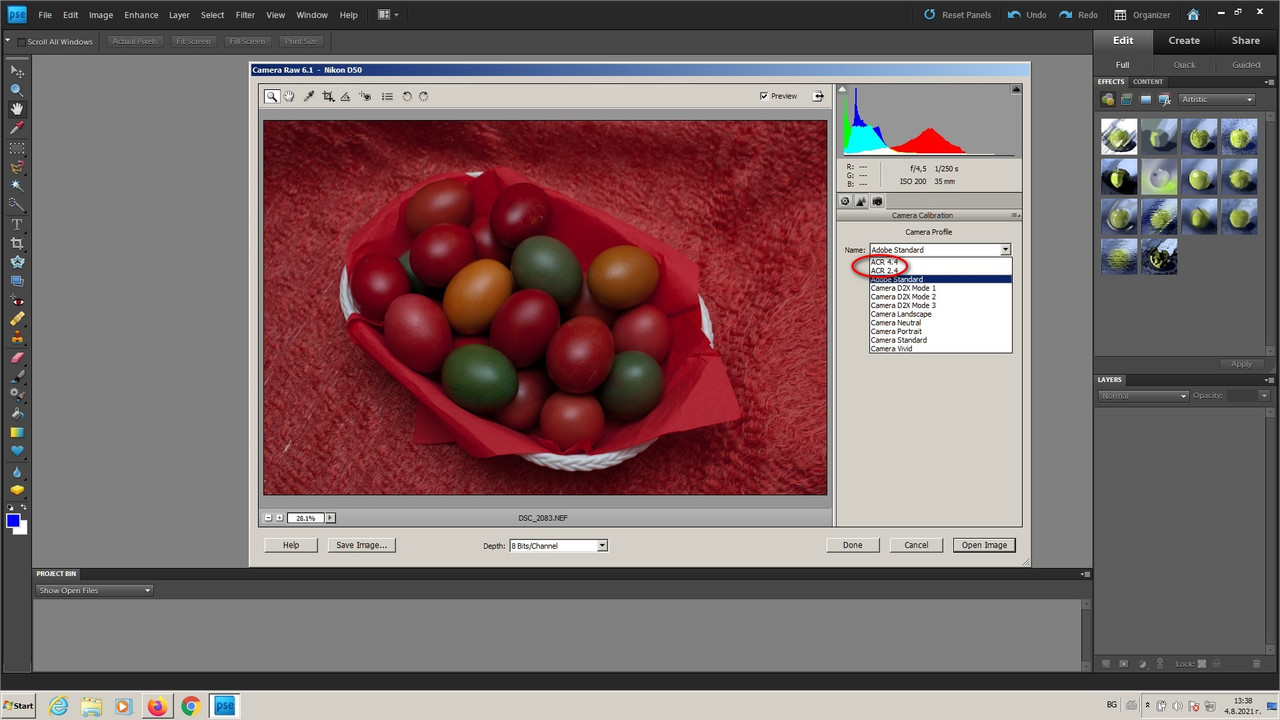The height and width of the screenshot is (720, 1280).
Task: Select the Gradient tool
Action: point(17,433)
